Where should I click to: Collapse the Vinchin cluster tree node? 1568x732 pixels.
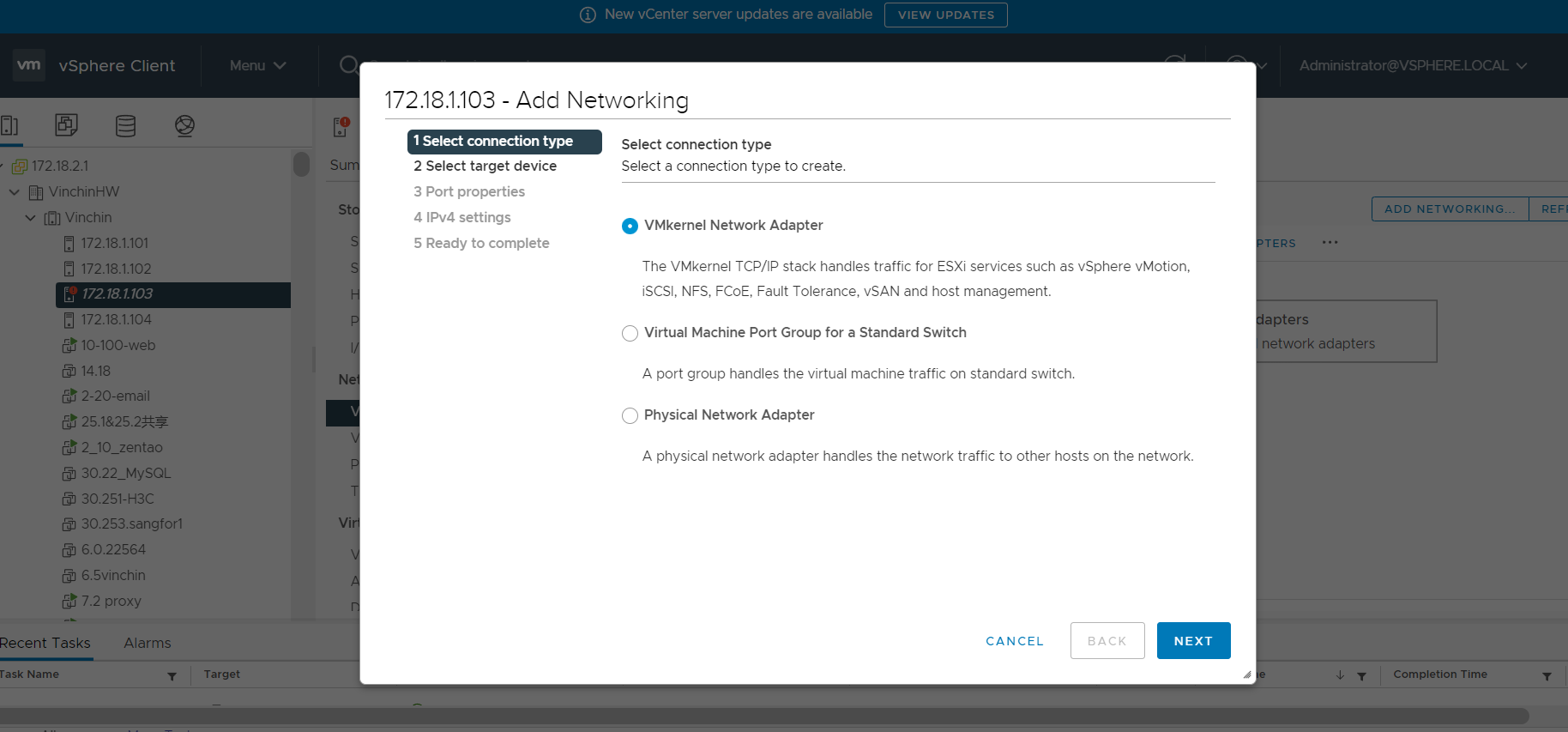point(31,218)
